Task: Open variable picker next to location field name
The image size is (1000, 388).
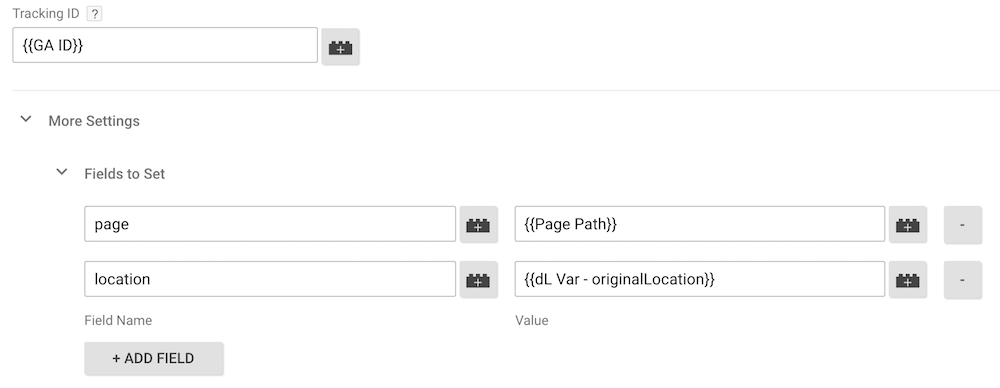Action: coord(478,279)
